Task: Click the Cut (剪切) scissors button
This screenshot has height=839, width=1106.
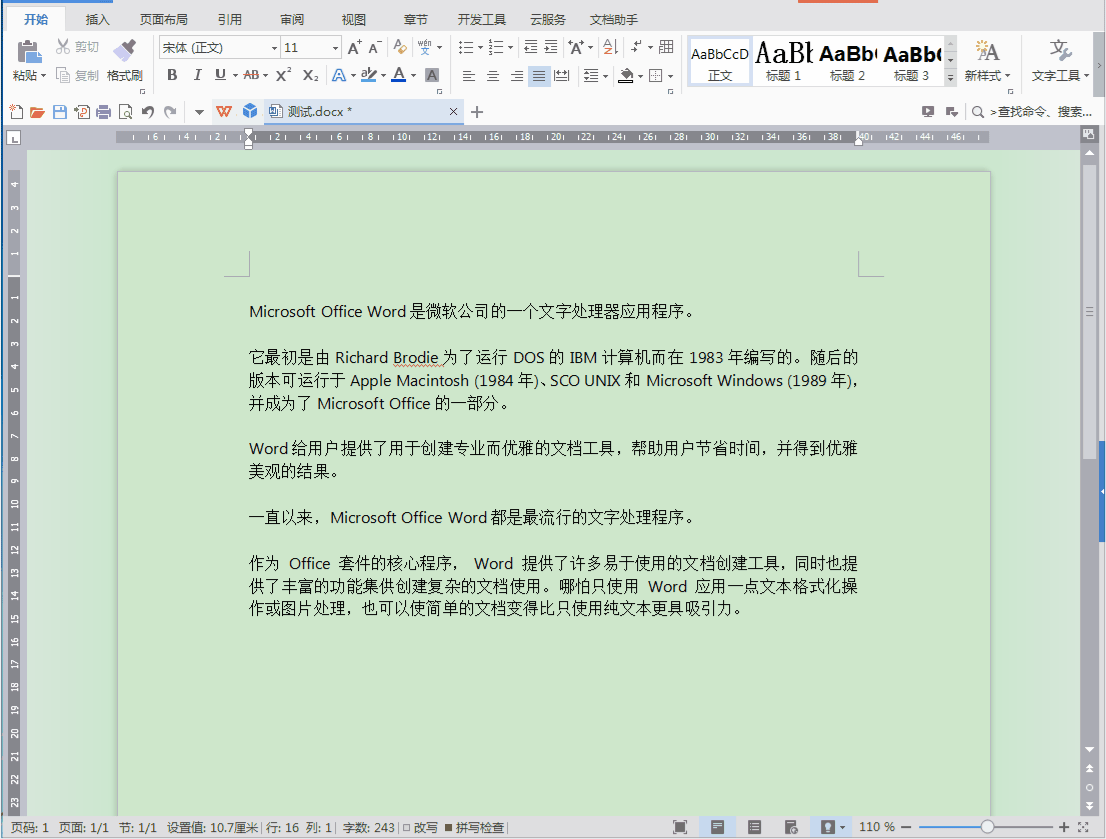Action: [x=78, y=47]
